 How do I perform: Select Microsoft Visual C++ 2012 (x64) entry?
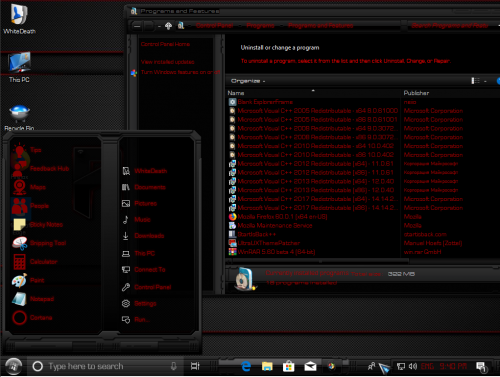tap(311, 164)
